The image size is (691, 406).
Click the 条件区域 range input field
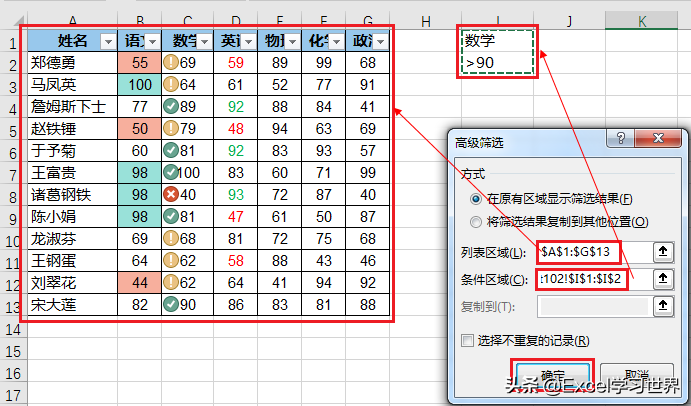pyautogui.click(x=593, y=279)
